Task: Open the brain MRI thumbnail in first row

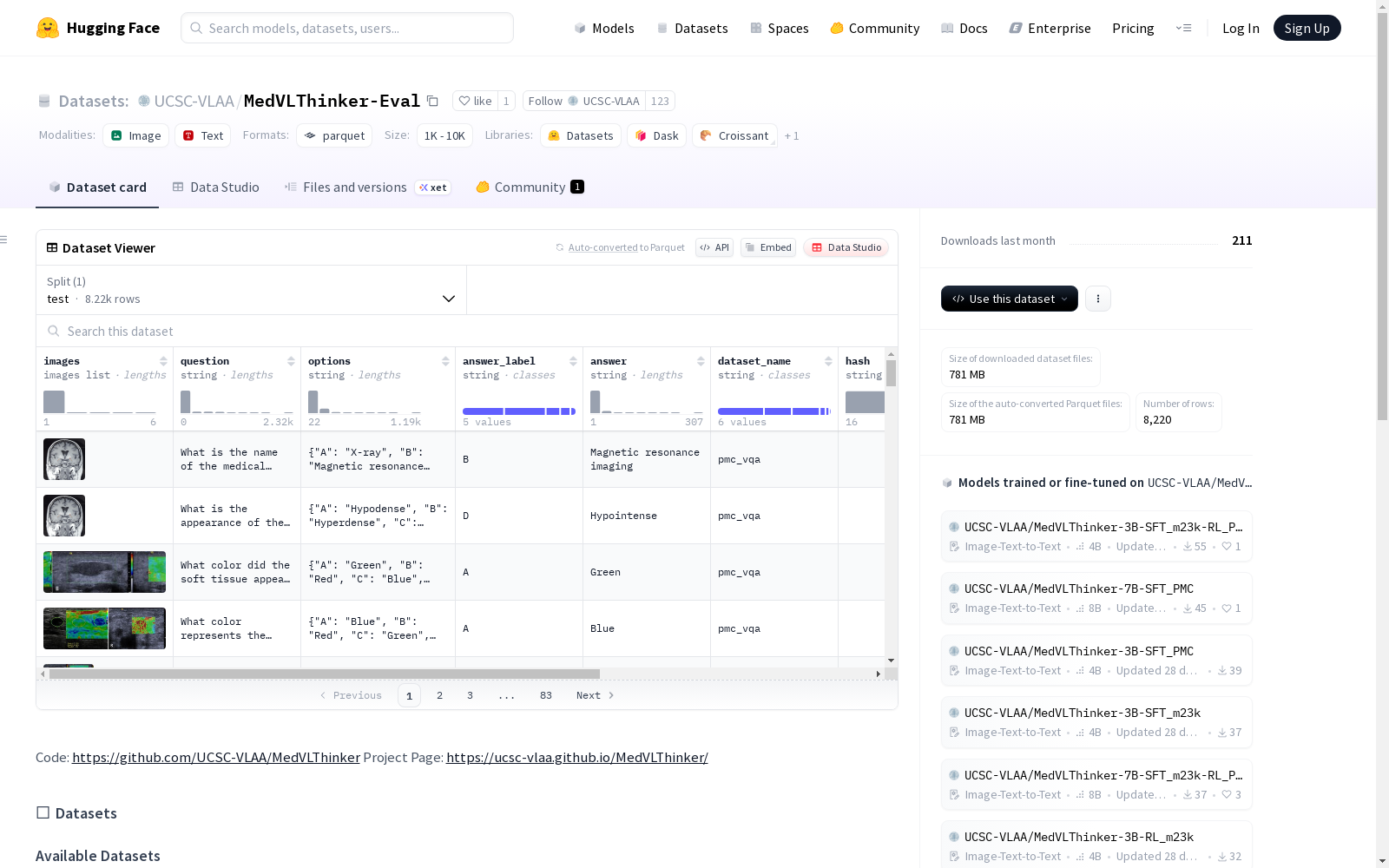Action: (x=64, y=459)
